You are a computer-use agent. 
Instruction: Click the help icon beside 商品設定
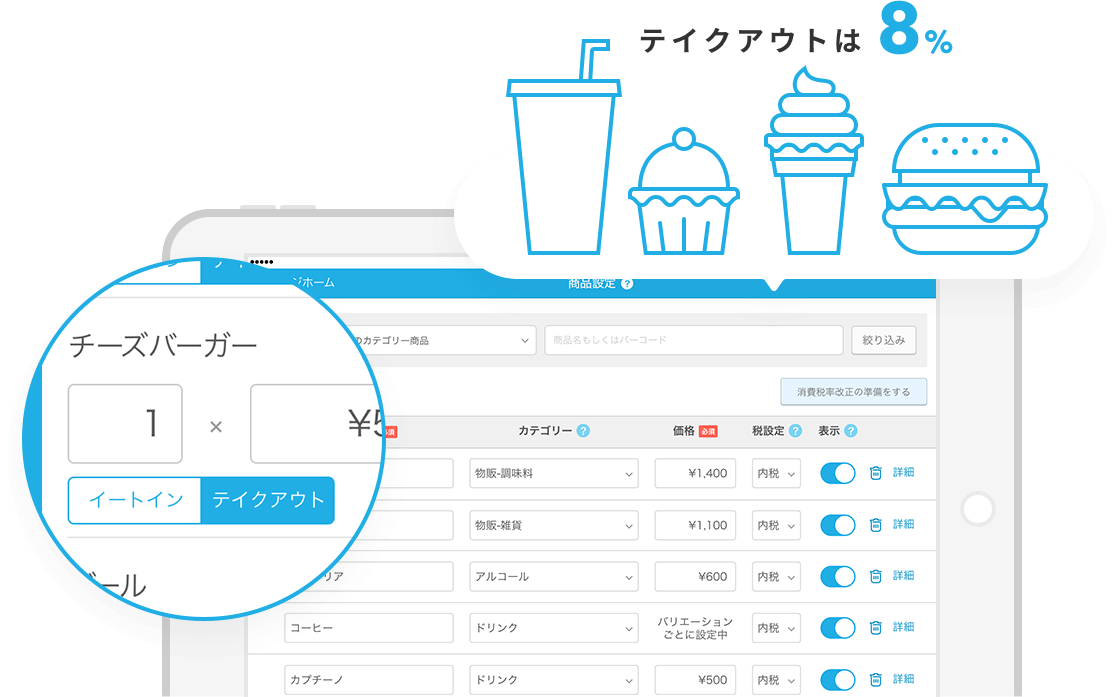(x=627, y=284)
